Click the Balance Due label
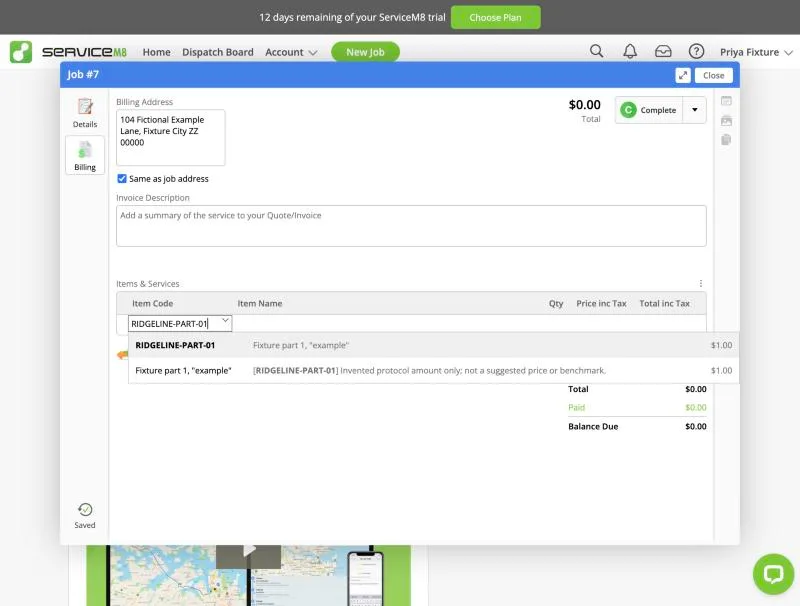The image size is (800, 606). (x=593, y=426)
